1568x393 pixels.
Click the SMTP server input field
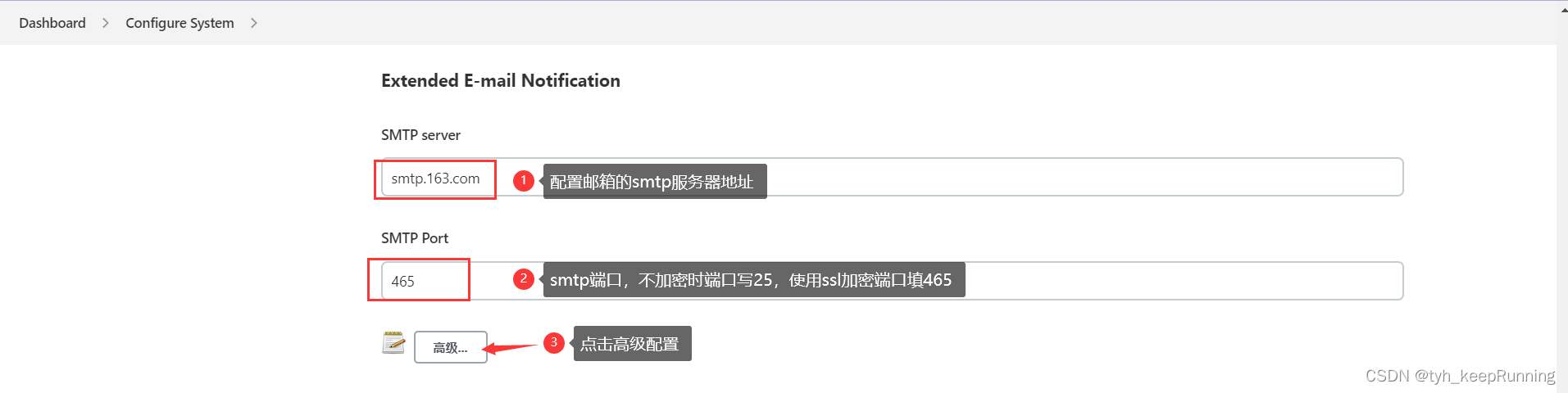pyautogui.click(x=893, y=177)
